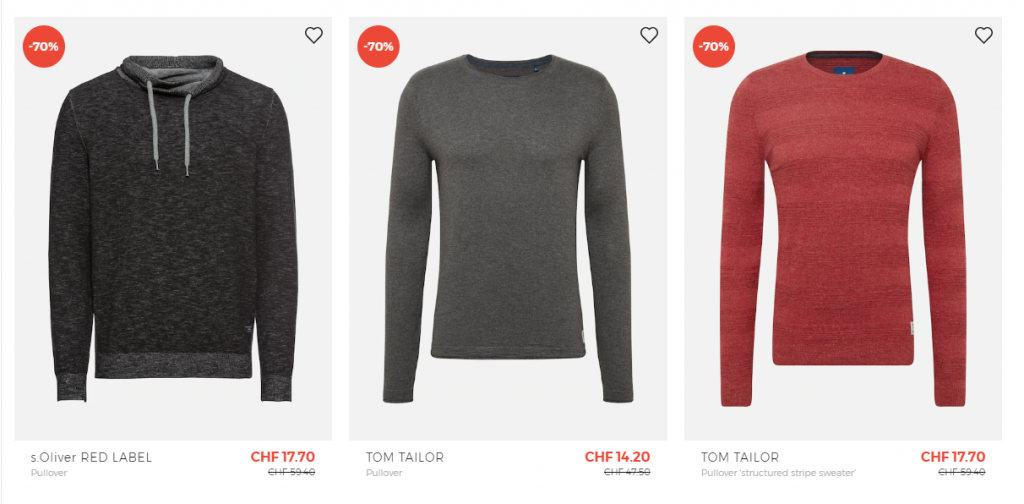Click crossed-out CHF 59.40 under s.Oliver price
This screenshot has width=1024, height=504.
292,472
